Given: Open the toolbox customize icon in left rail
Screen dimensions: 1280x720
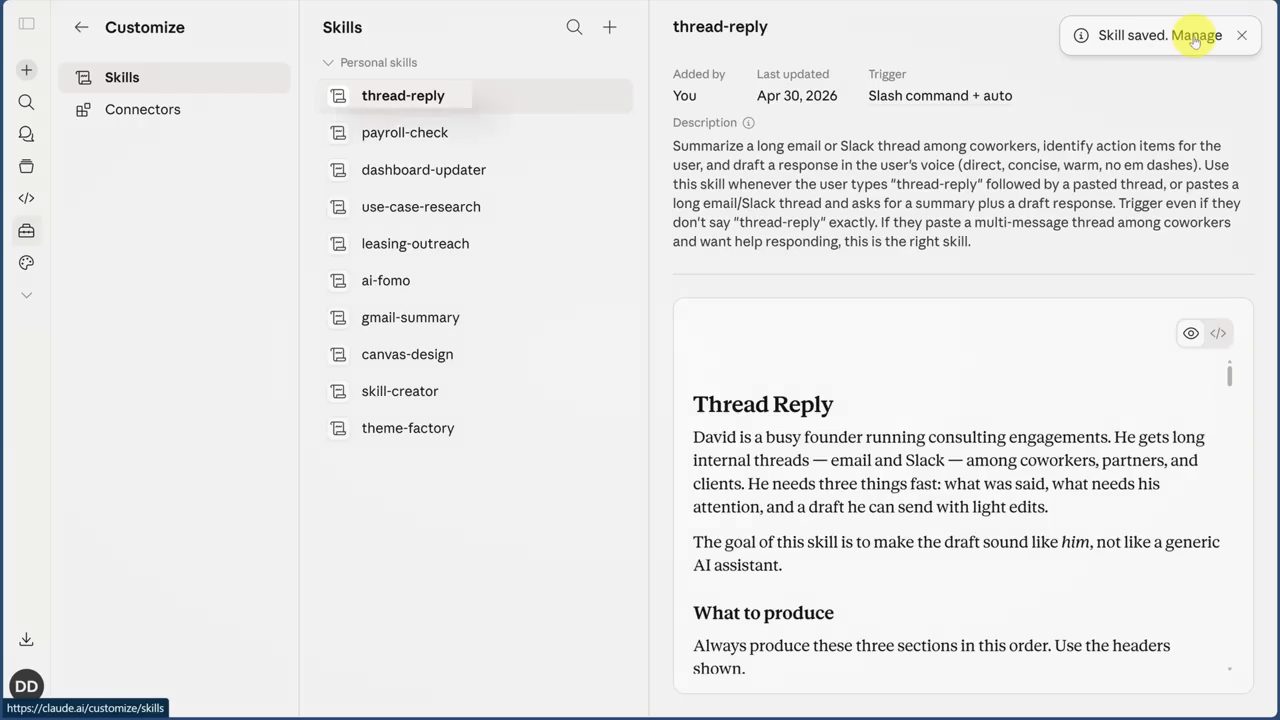Looking at the screenshot, I should click(x=26, y=231).
